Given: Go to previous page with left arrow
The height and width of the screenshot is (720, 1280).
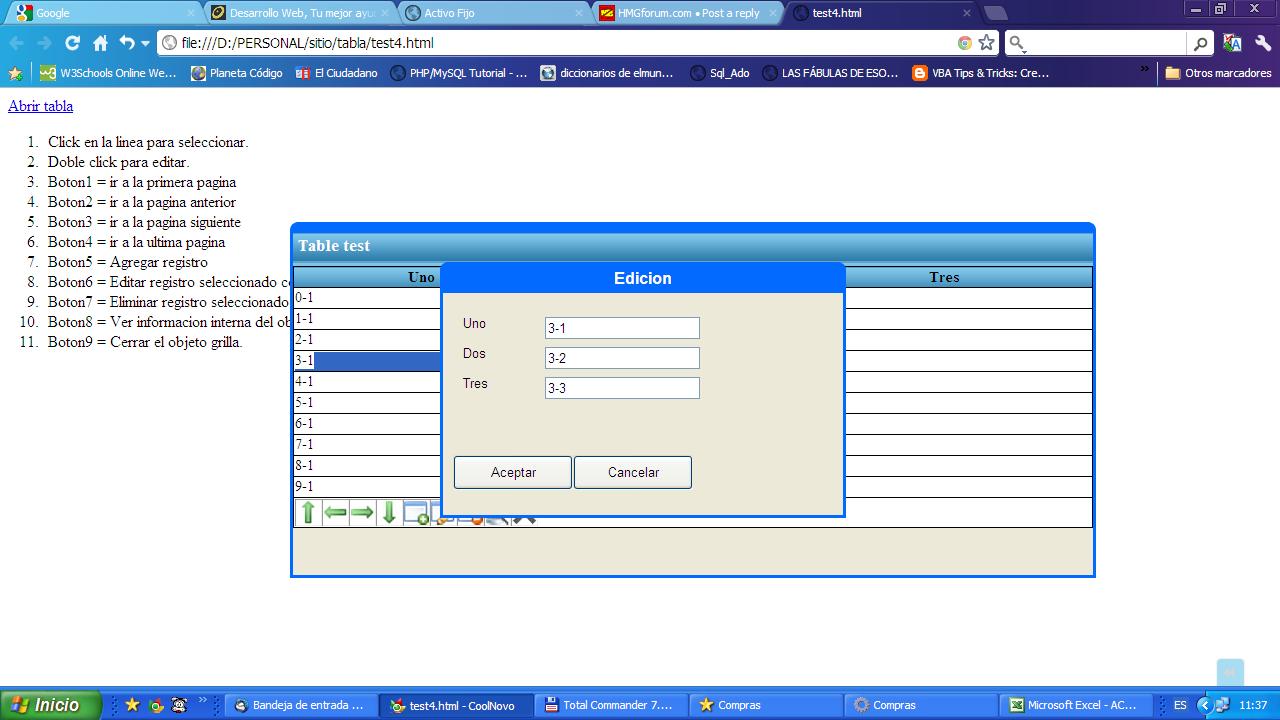Looking at the screenshot, I should click(x=335, y=513).
